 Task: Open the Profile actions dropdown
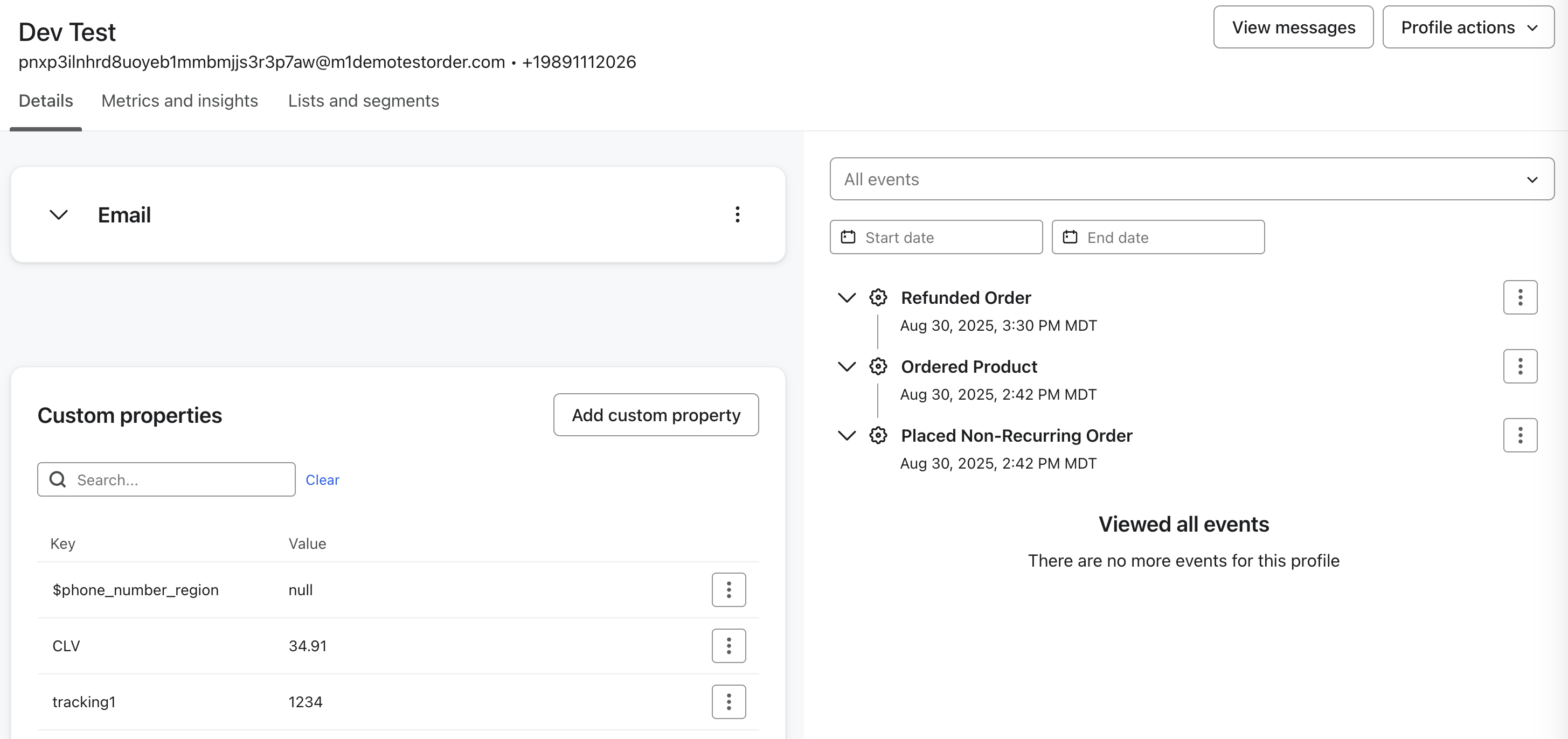pos(1468,27)
